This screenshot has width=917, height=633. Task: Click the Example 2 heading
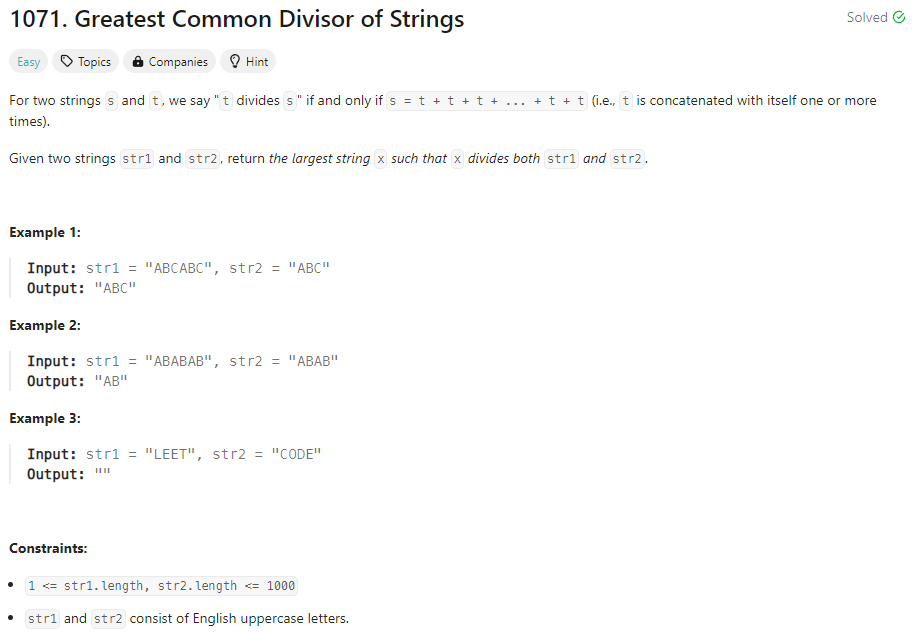(45, 325)
